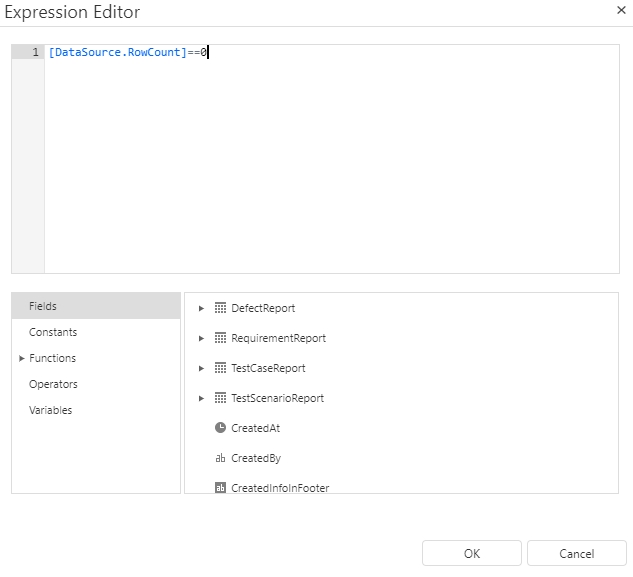Click the DefectReport table icon

click(x=221, y=308)
